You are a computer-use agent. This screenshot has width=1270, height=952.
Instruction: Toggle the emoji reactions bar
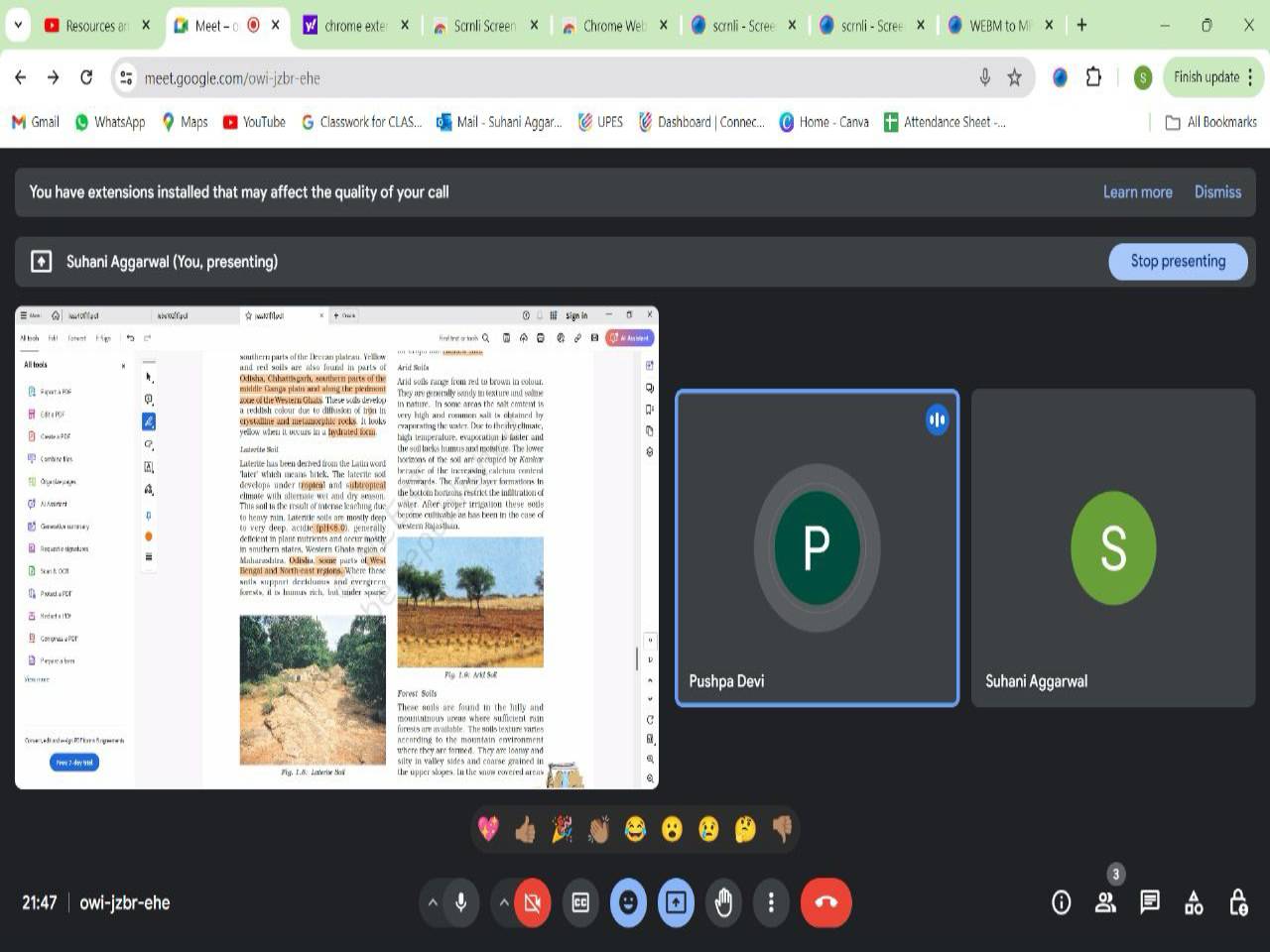628,902
